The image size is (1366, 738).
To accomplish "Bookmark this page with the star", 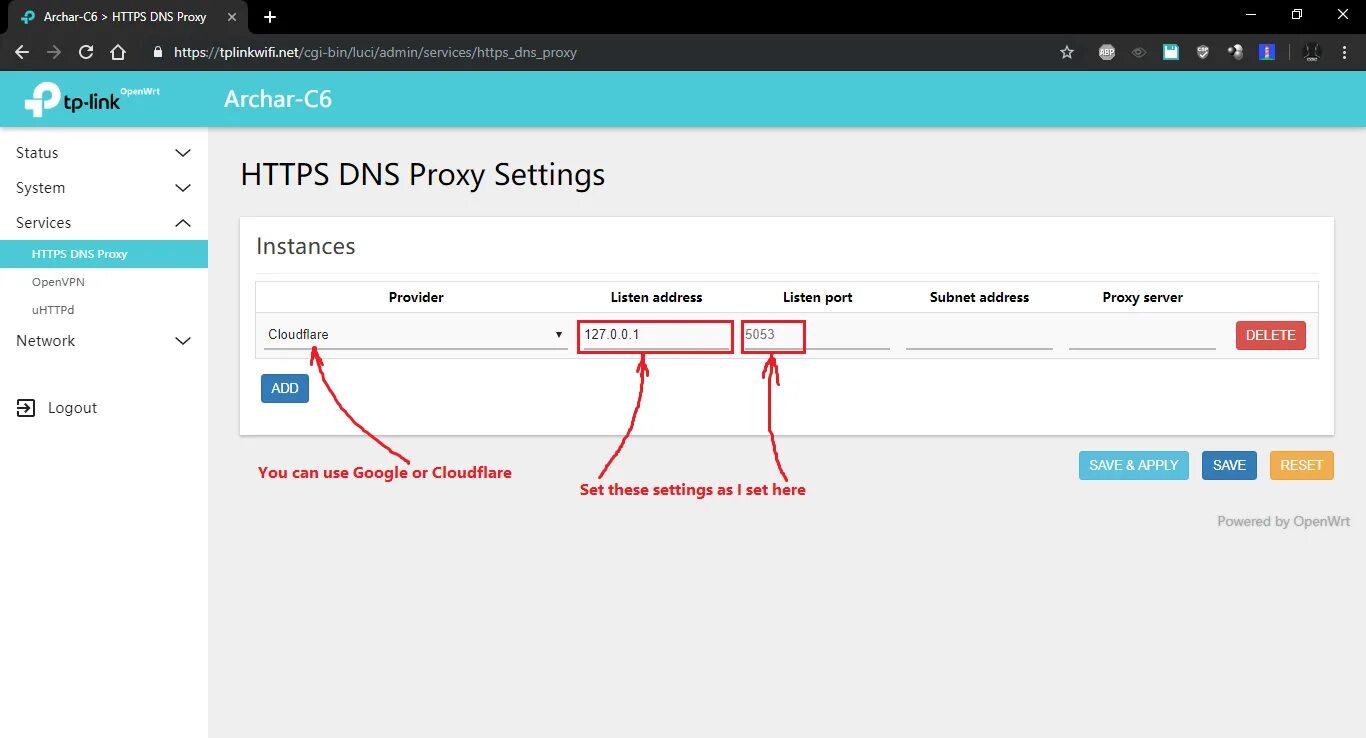I will [x=1067, y=52].
